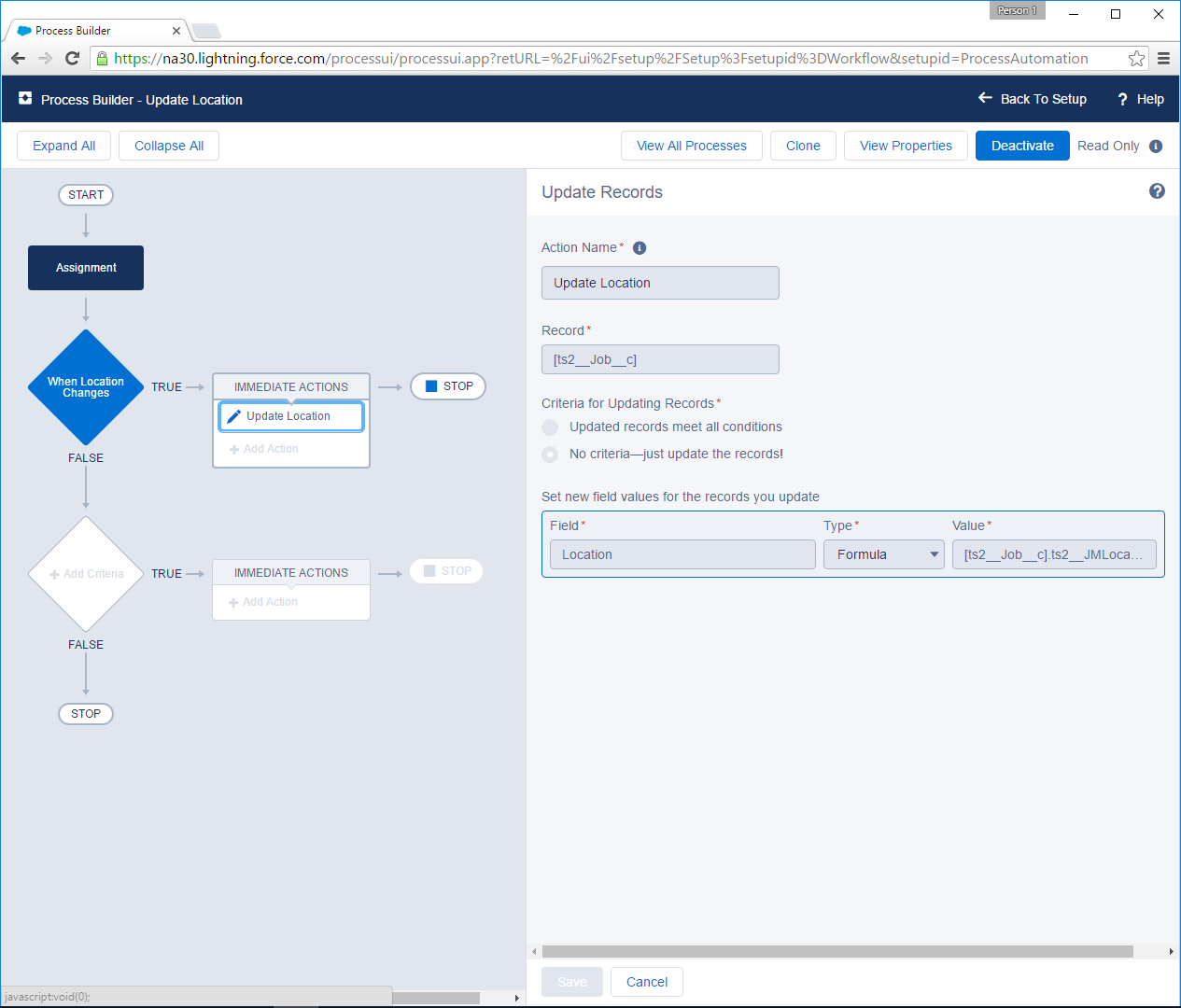Open the Chrome hamburger menu
The image size is (1181, 1008).
(1163, 58)
